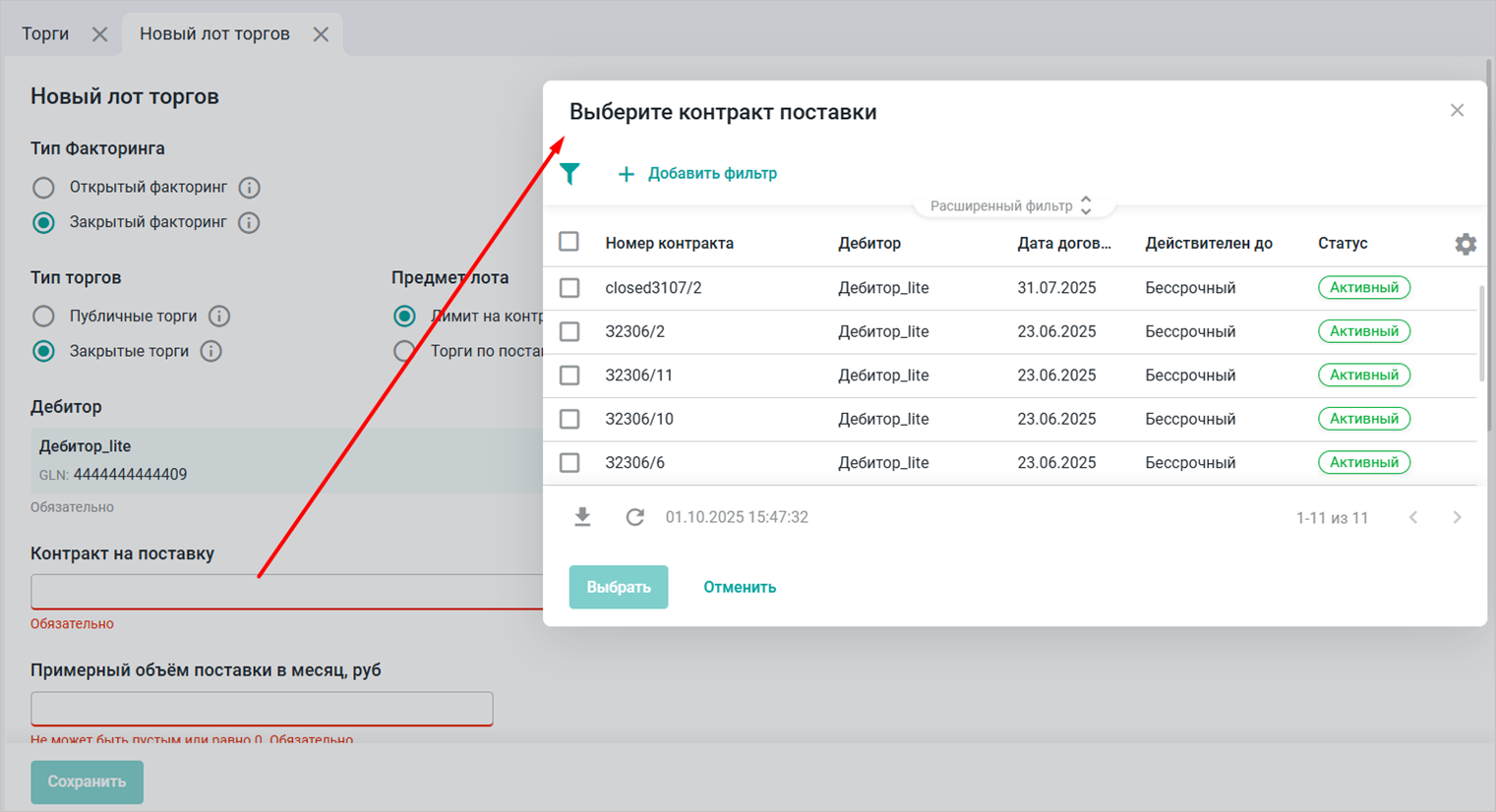Toggle the select-all header checkbox
1496x812 pixels.
tap(568, 242)
